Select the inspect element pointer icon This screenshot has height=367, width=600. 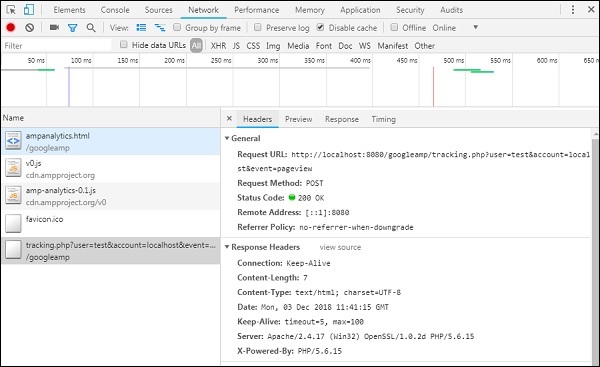[11, 10]
